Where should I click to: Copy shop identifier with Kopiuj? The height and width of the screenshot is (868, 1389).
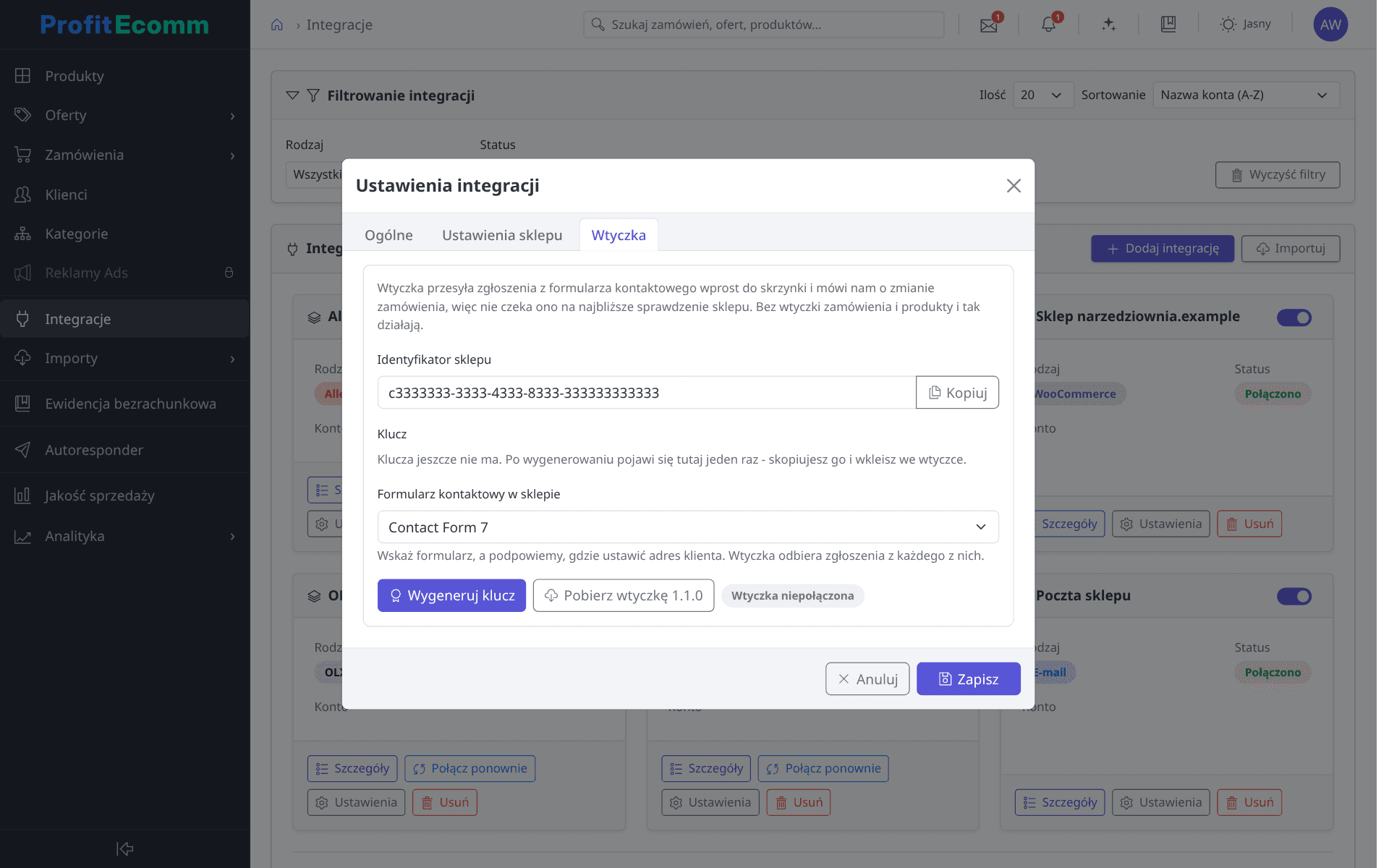[957, 392]
